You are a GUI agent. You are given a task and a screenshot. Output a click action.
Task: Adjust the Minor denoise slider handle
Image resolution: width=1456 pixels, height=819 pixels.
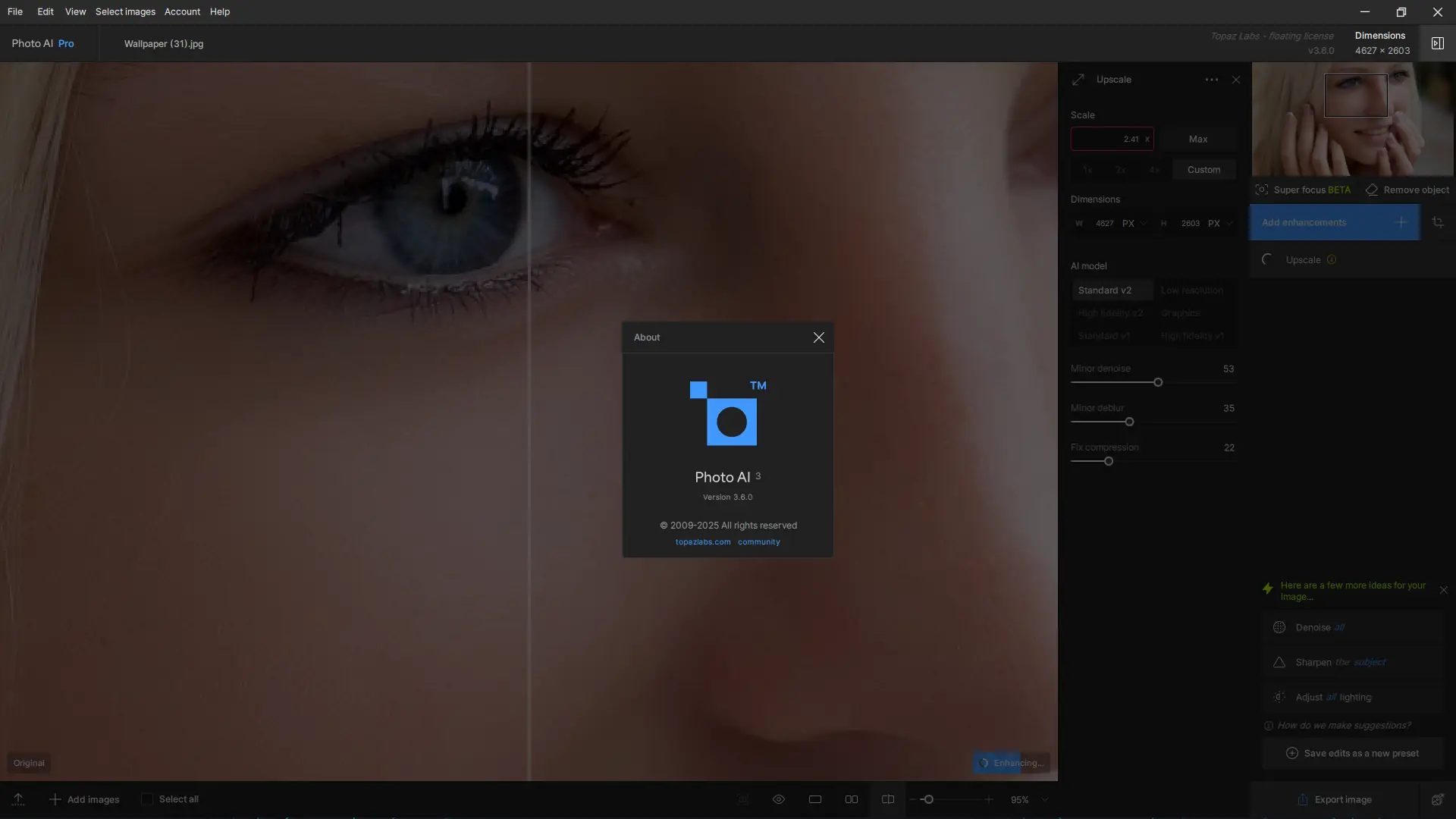[1157, 383]
